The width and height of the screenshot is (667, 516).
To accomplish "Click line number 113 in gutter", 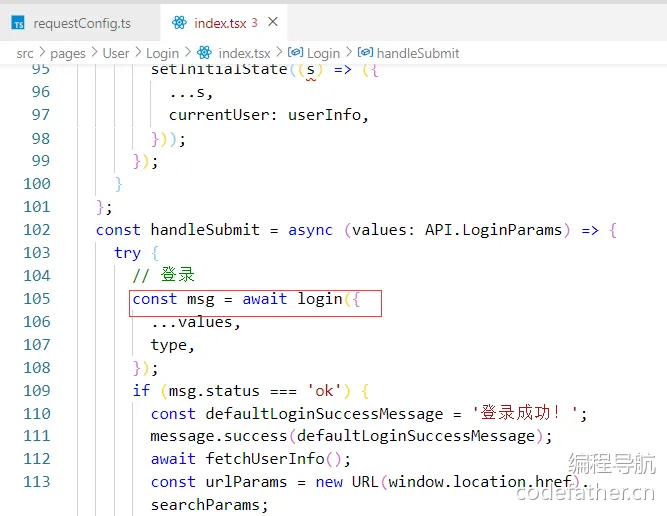I will (37, 482).
